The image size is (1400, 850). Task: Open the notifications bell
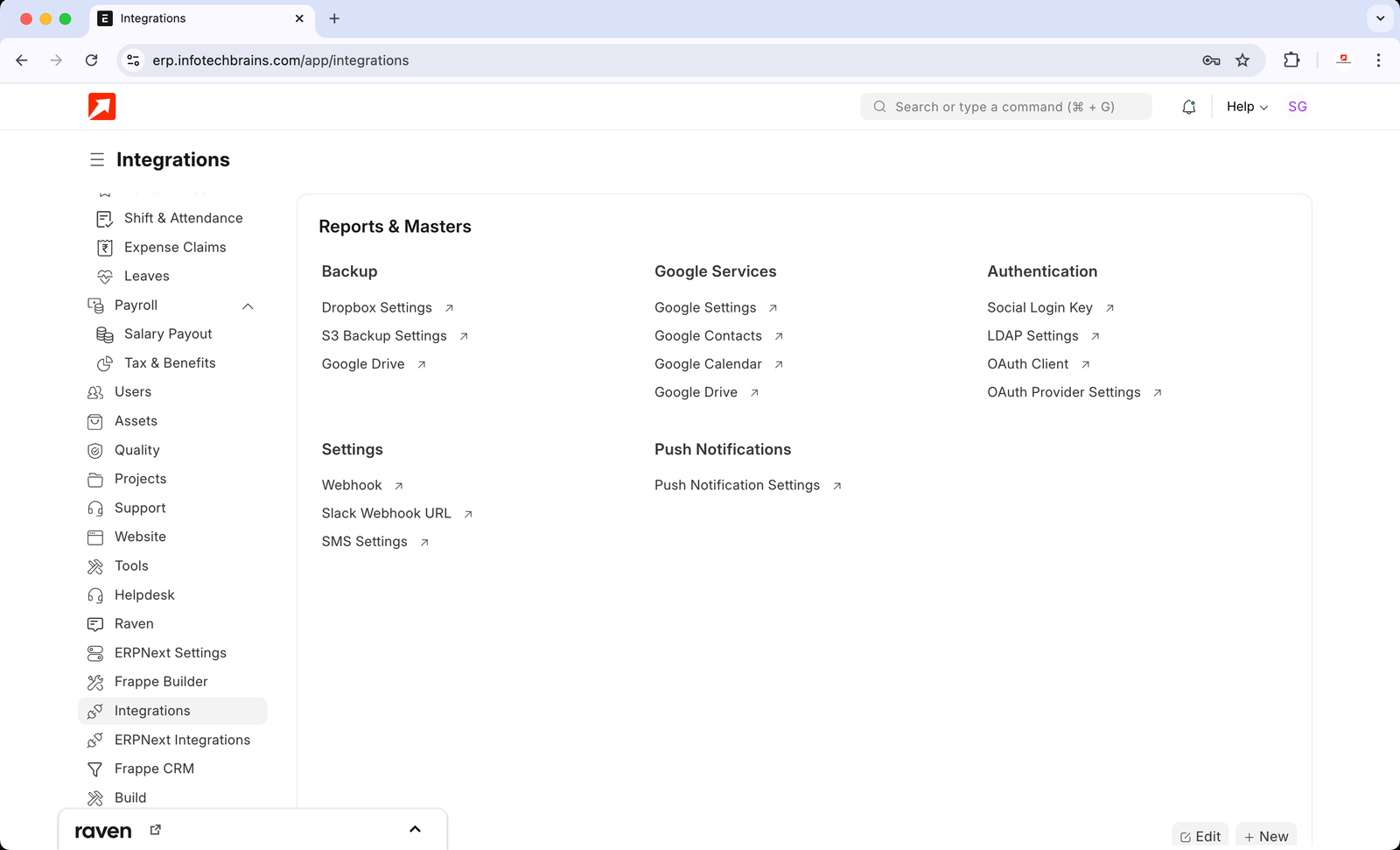1188,107
